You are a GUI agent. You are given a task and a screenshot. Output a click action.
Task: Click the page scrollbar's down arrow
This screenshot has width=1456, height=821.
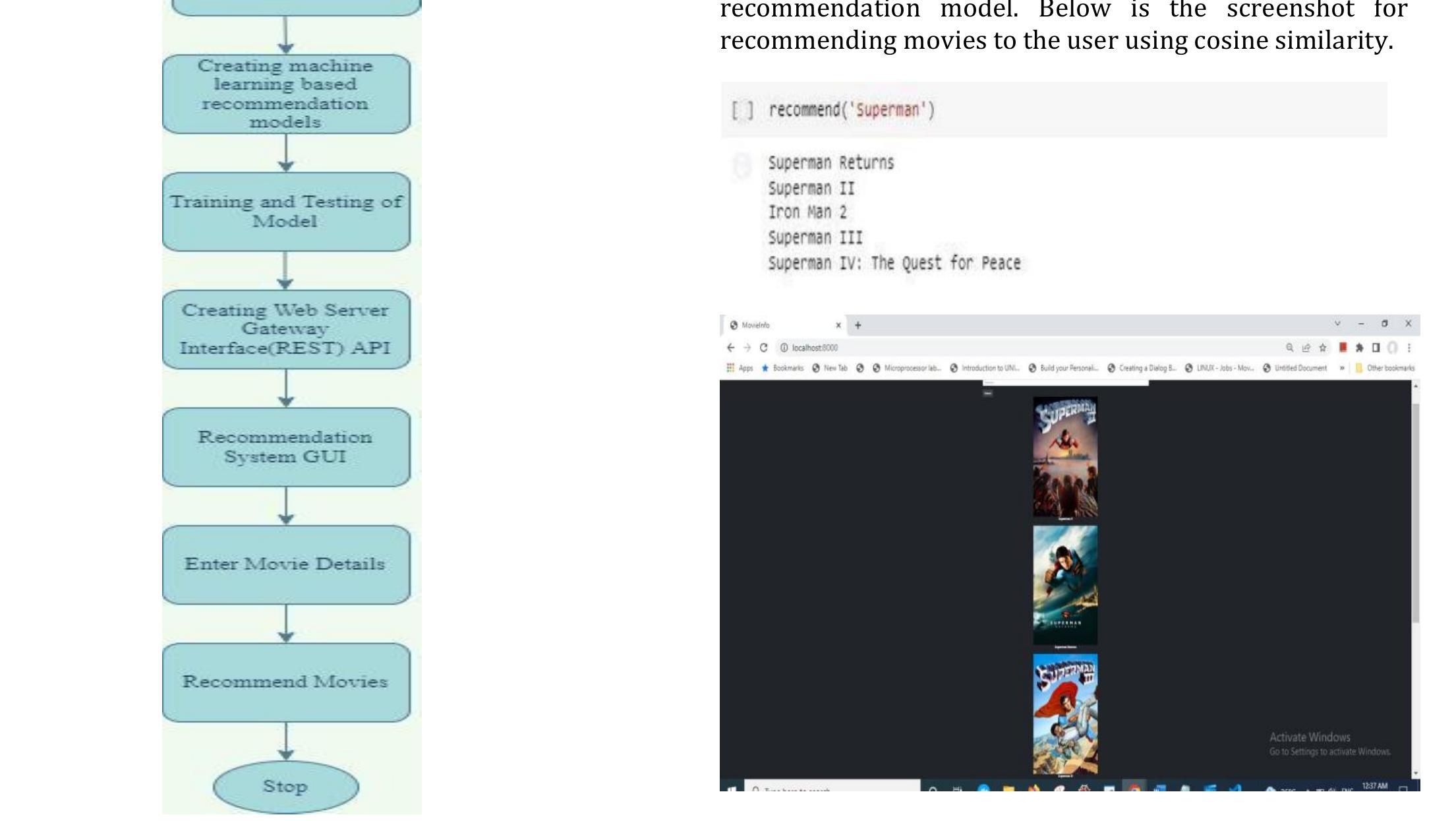tap(1415, 773)
